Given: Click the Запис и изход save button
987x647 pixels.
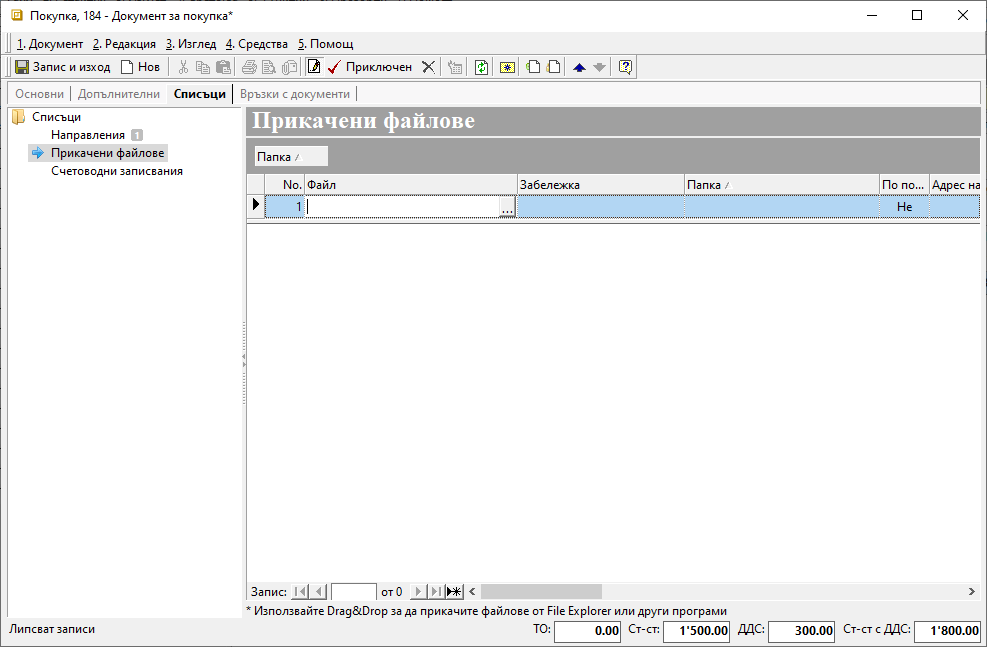Looking at the screenshot, I should coord(62,67).
